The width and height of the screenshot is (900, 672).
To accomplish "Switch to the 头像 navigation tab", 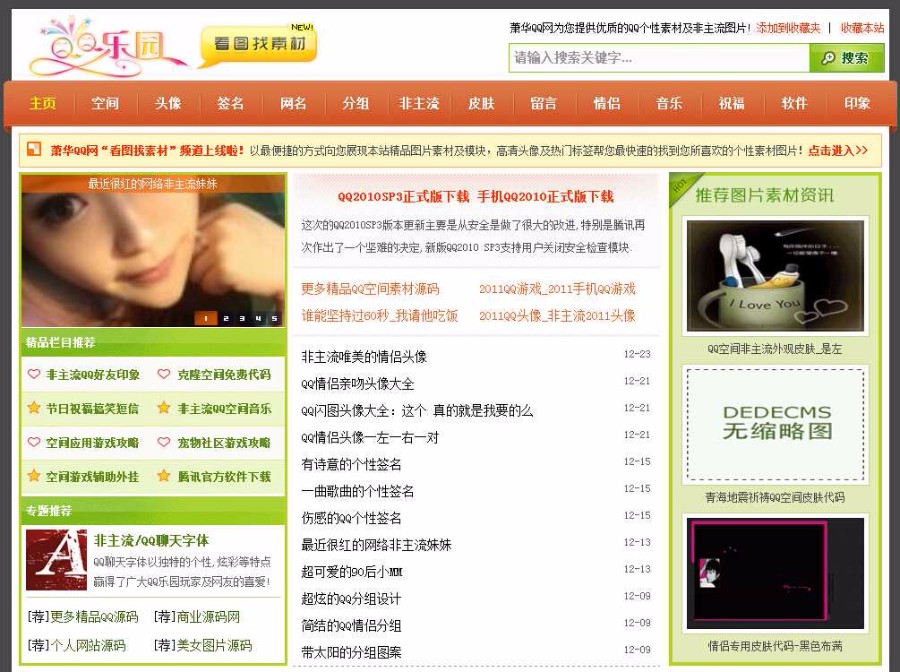I will point(166,103).
